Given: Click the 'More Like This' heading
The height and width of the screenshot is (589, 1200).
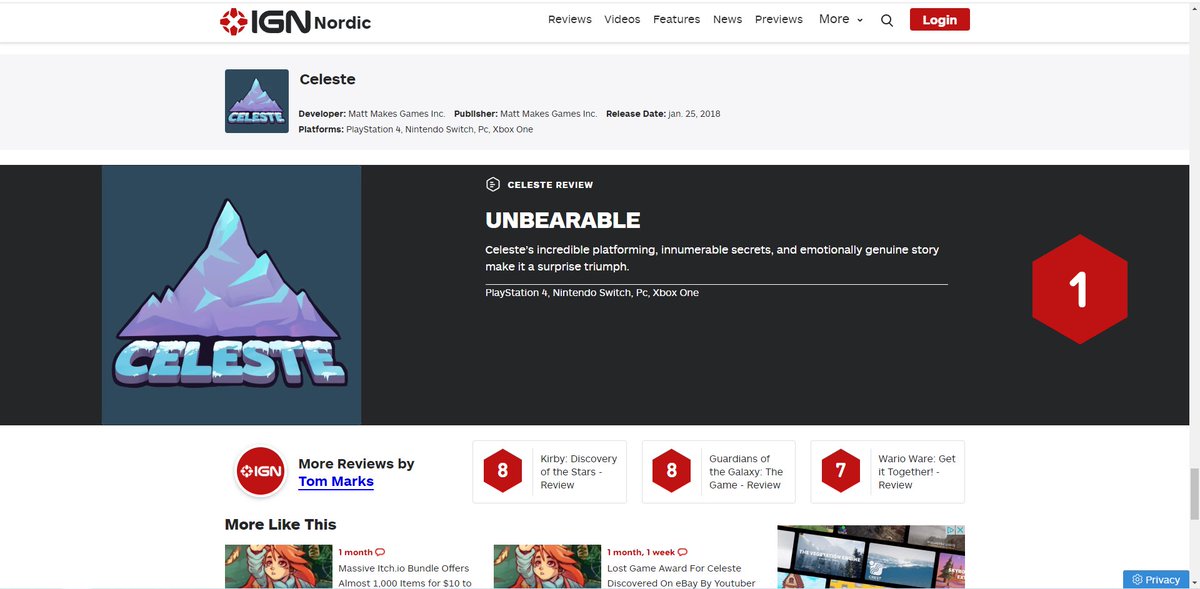Looking at the screenshot, I should tap(281, 524).
